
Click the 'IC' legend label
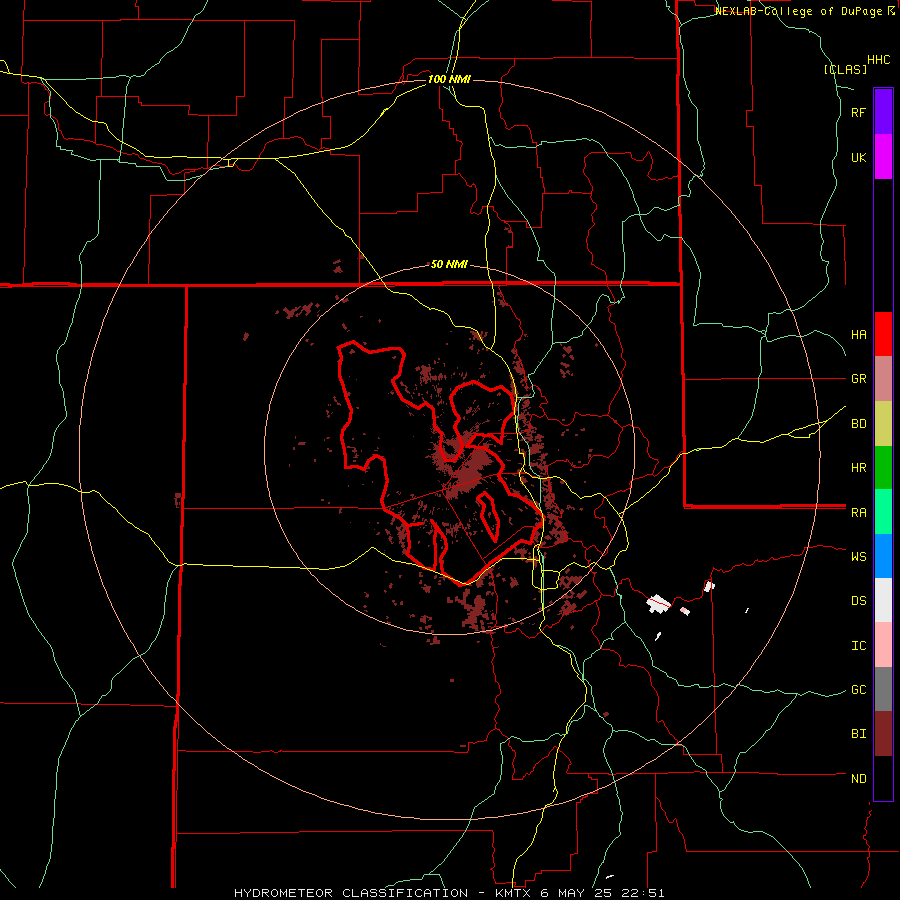click(x=858, y=646)
